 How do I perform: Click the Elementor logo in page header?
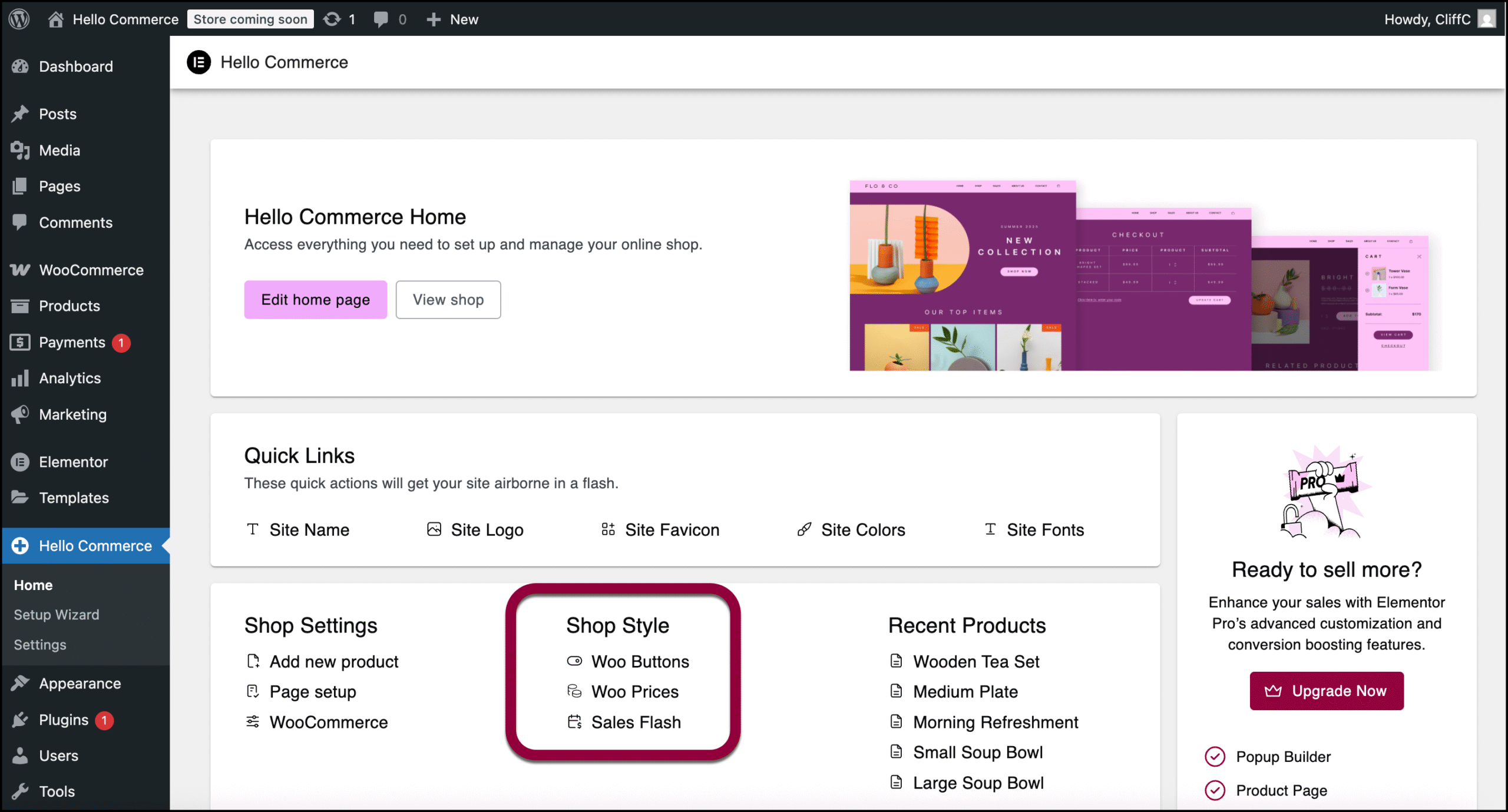coord(199,62)
